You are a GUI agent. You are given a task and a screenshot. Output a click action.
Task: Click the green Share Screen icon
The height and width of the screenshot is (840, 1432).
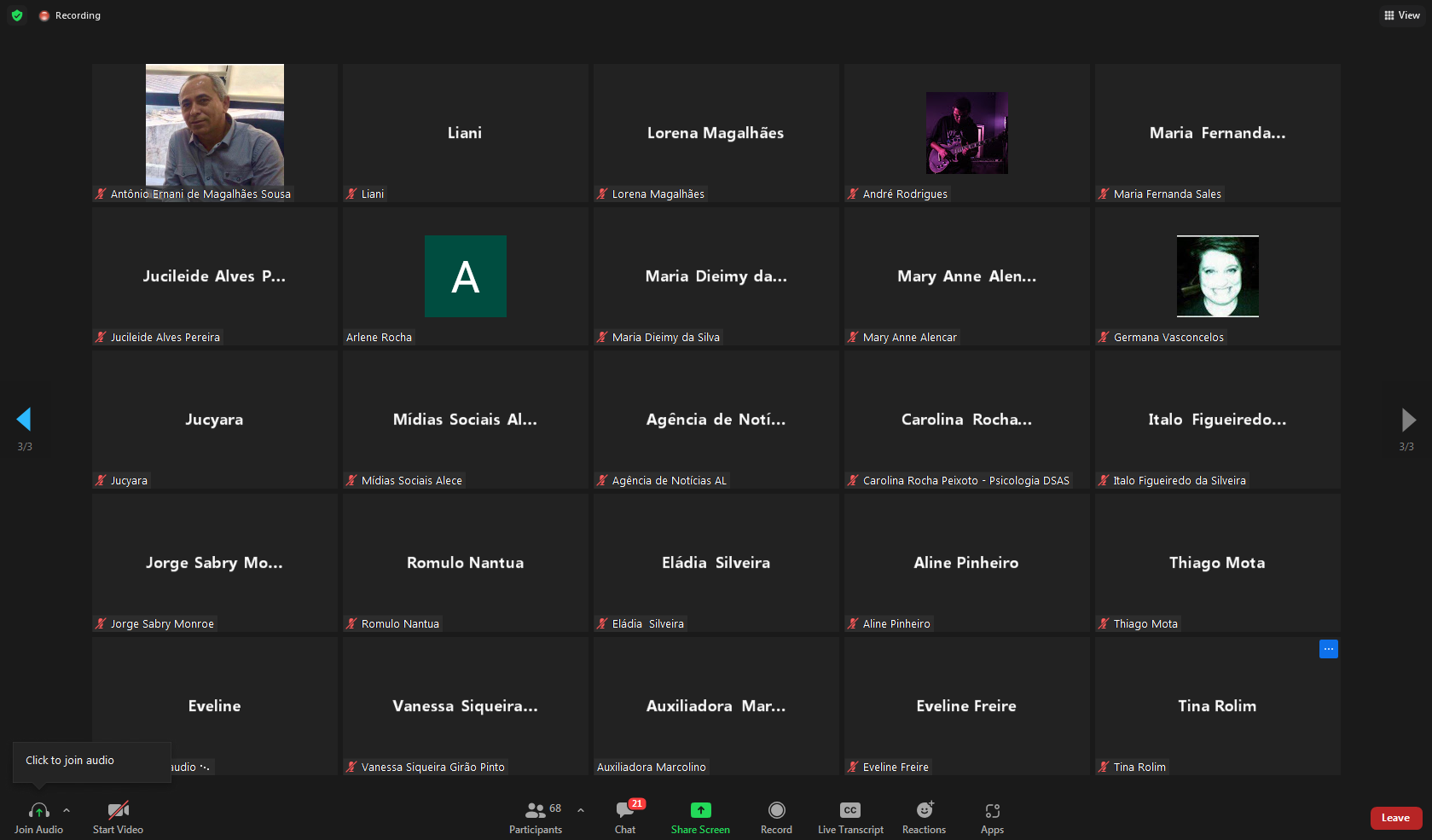tap(700, 810)
